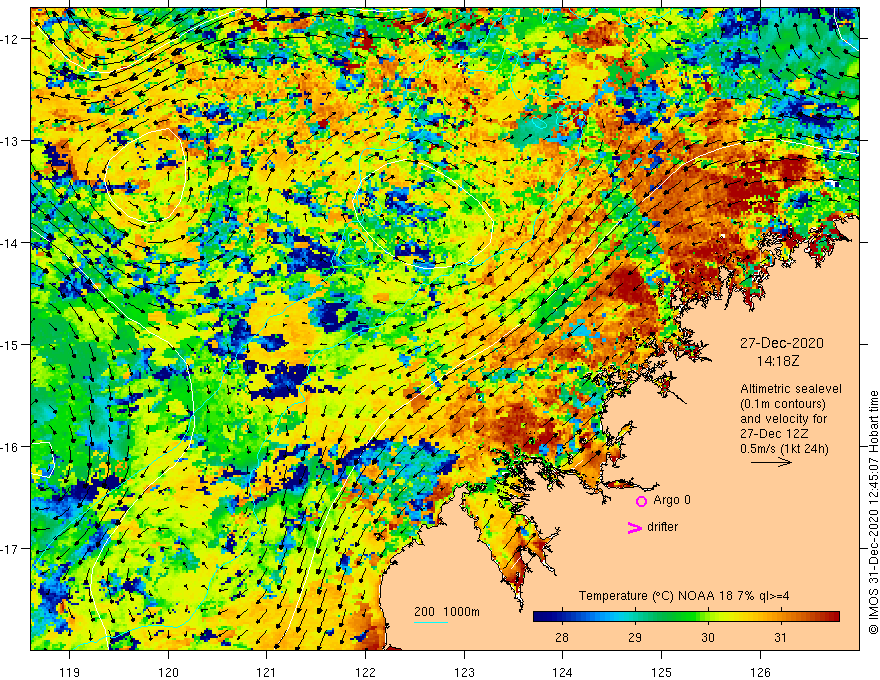Viewport: 880px width, 680px height.
Task: Click longitude axis label 126
Action: click(760, 672)
